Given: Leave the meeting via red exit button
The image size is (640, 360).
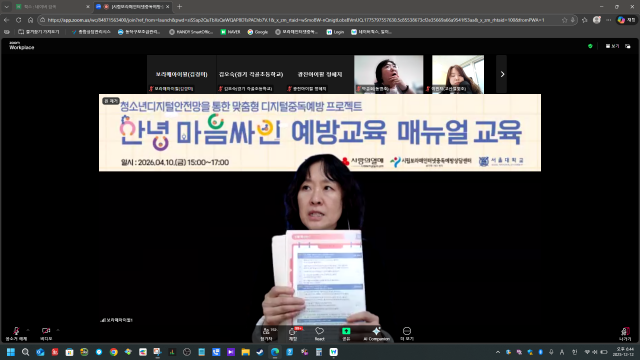Looking at the screenshot, I should (625, 334).
